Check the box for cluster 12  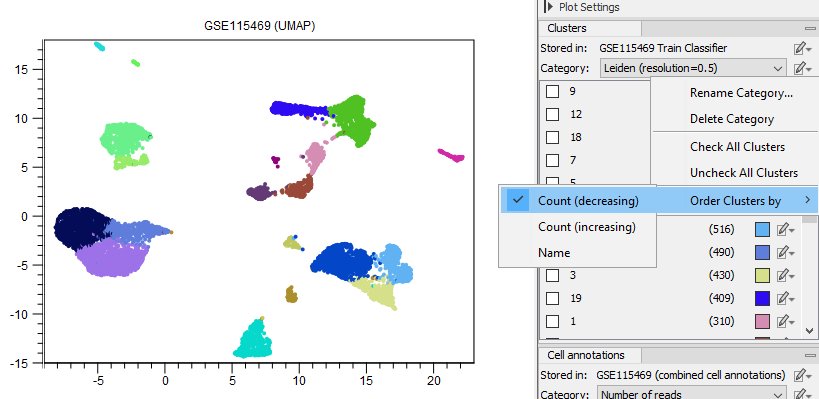click(x=552, y=114)
